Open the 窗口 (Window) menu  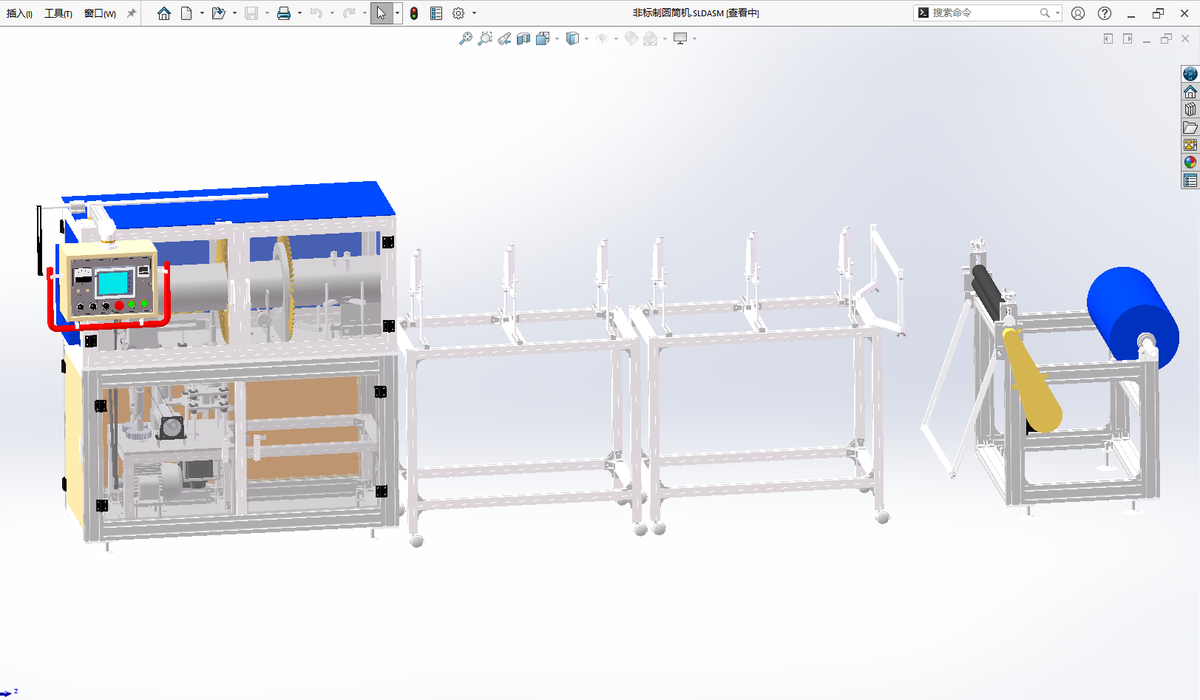tap(100, 14)
